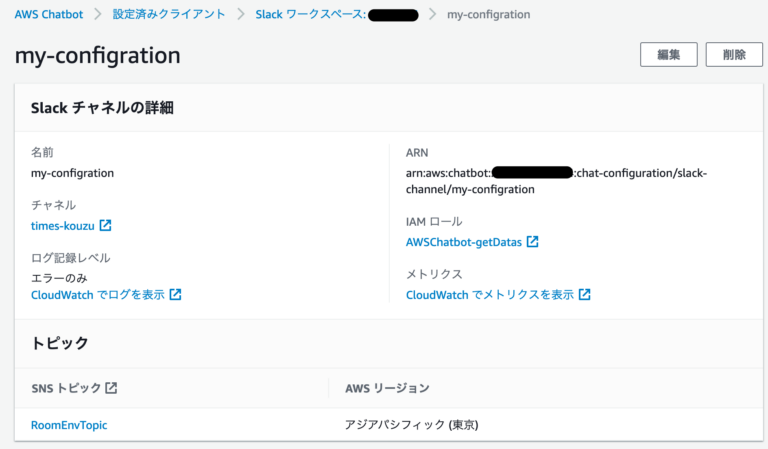Go to 設定済みクライアント breadcrumb
Viewport: 768px width, 449px height.
pos(169,14)
